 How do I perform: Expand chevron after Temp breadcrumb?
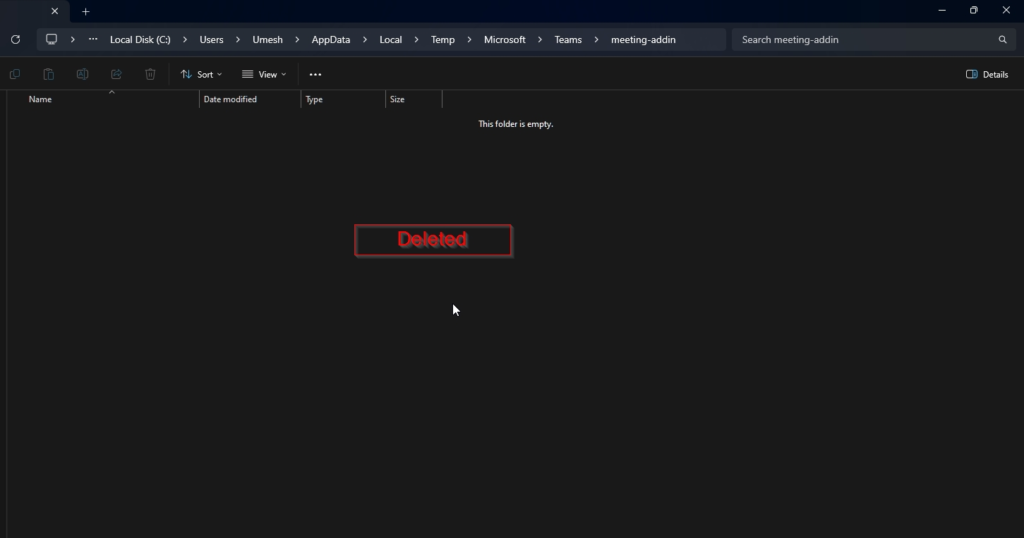click(469, 39)
